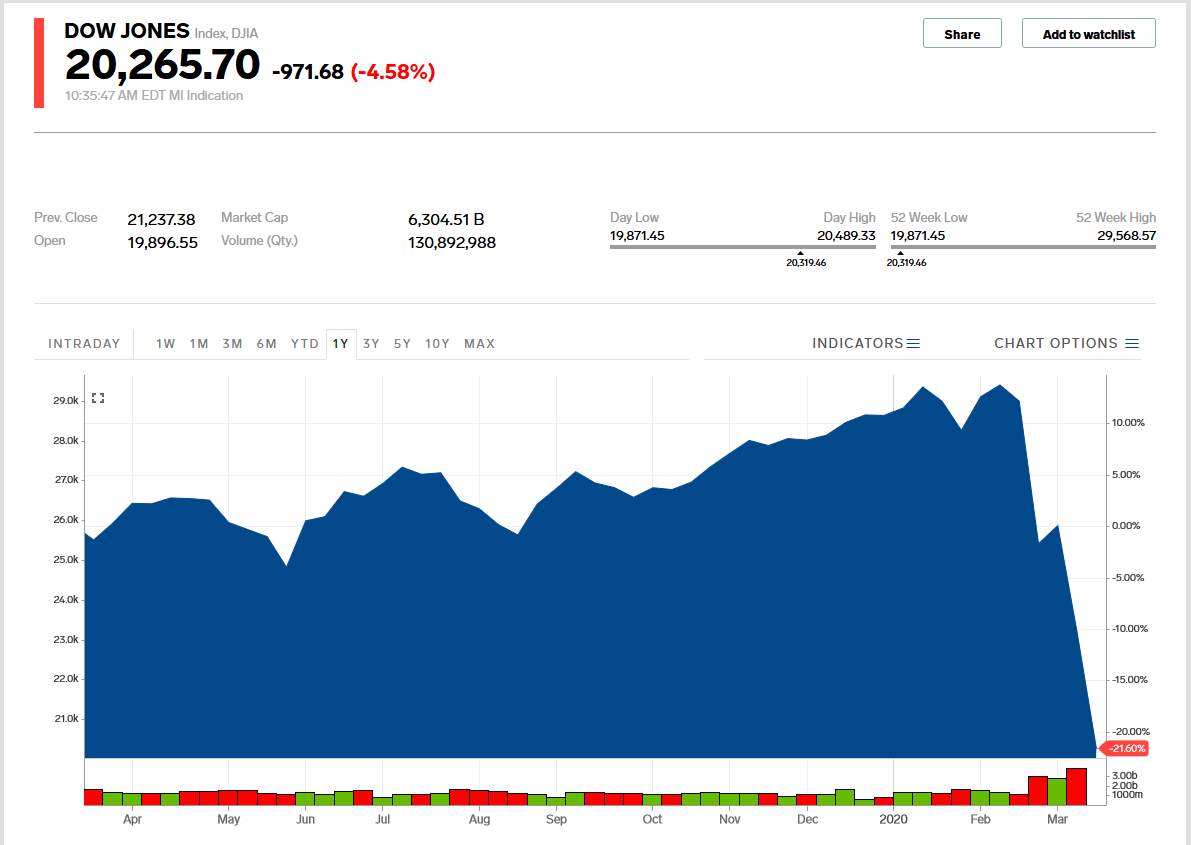This screenshot has height=845, width=1191.
Task: Select the 5Y time range
Action: point(402,344)
